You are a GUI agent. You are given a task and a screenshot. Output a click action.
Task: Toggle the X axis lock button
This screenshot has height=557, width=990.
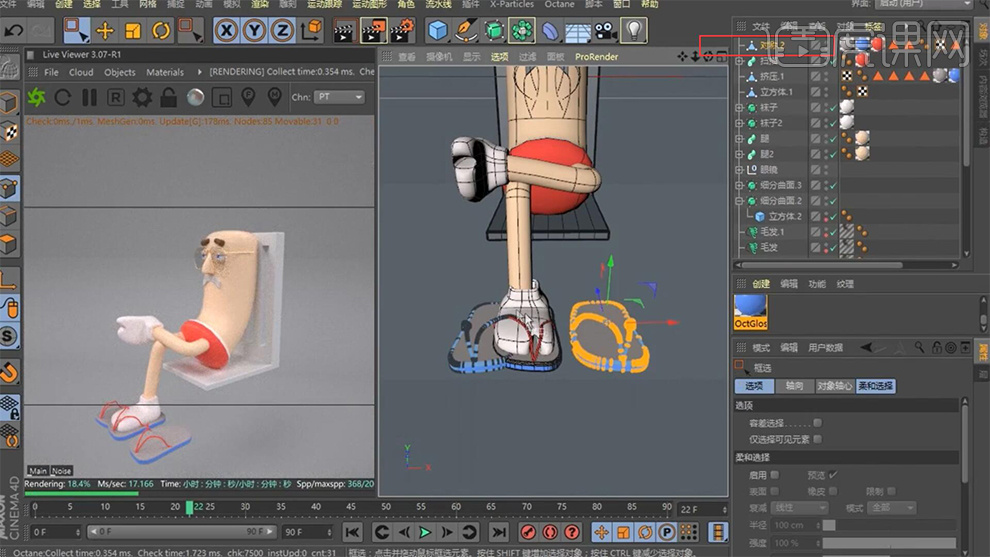[x=226, y=30]
